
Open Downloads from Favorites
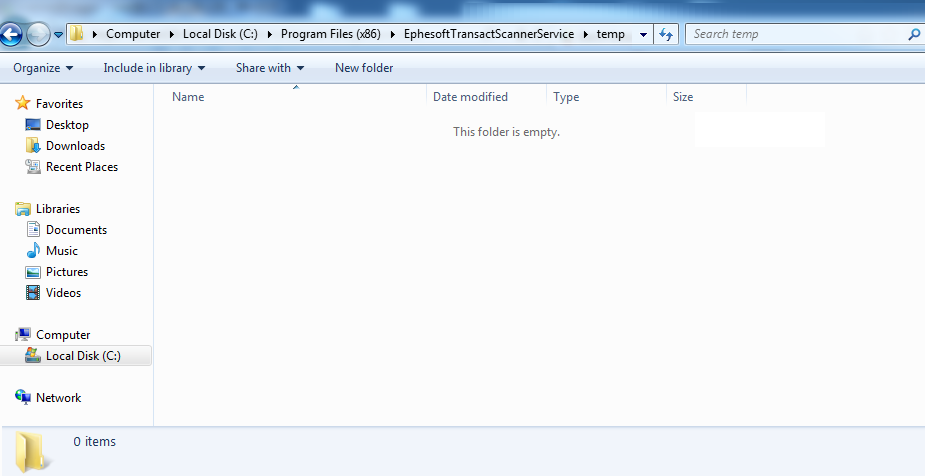tap(76, 146)
